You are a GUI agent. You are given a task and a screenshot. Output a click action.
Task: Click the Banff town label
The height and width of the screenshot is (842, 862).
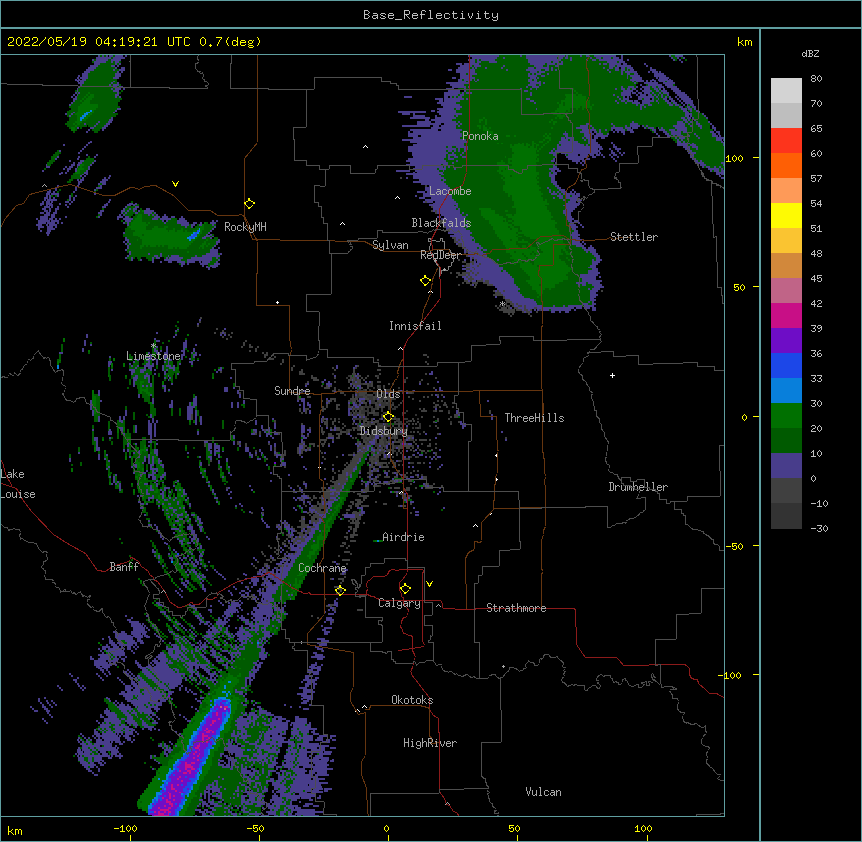(124, 567)
